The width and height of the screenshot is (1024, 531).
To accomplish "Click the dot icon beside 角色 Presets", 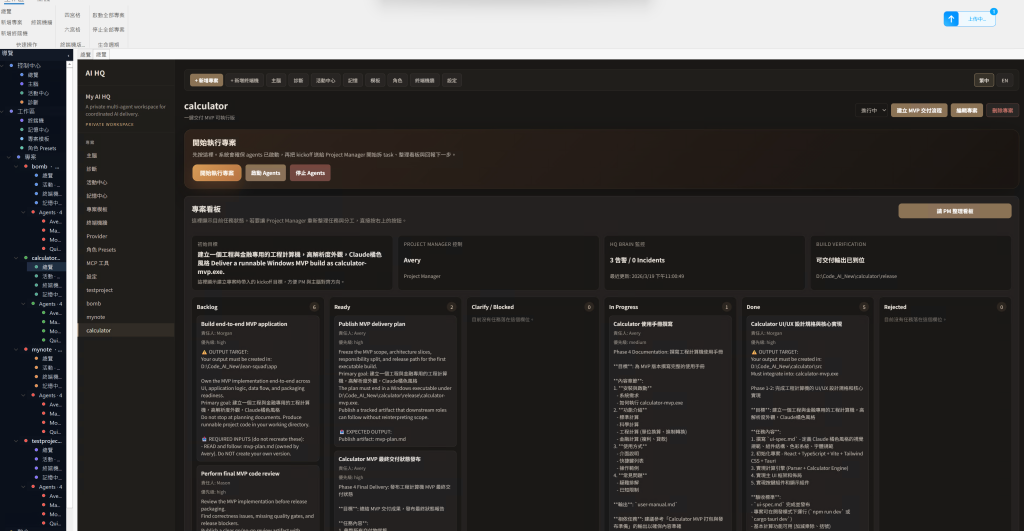I will tap(20, 147).
